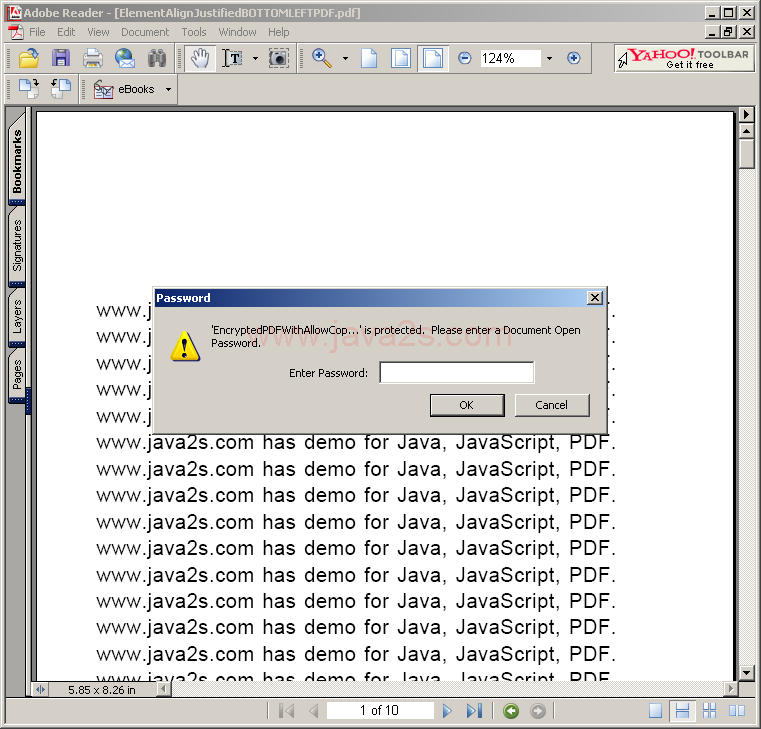Open the Tools menu
This screenshot has height=729, width=761.
194,32
